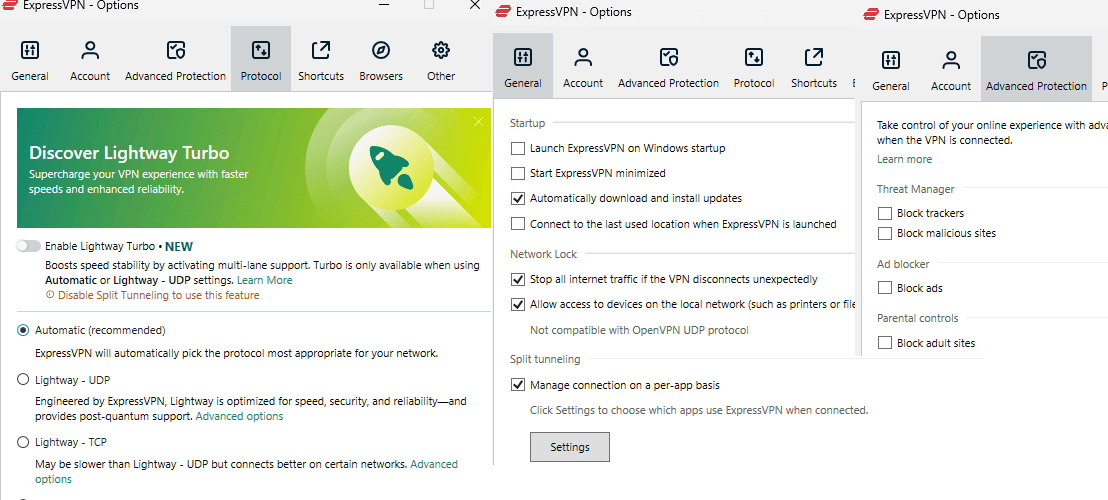Open Advanced Protection tab in left window
The width and height of the screenshot is (1108, 500).
[175, 61]
